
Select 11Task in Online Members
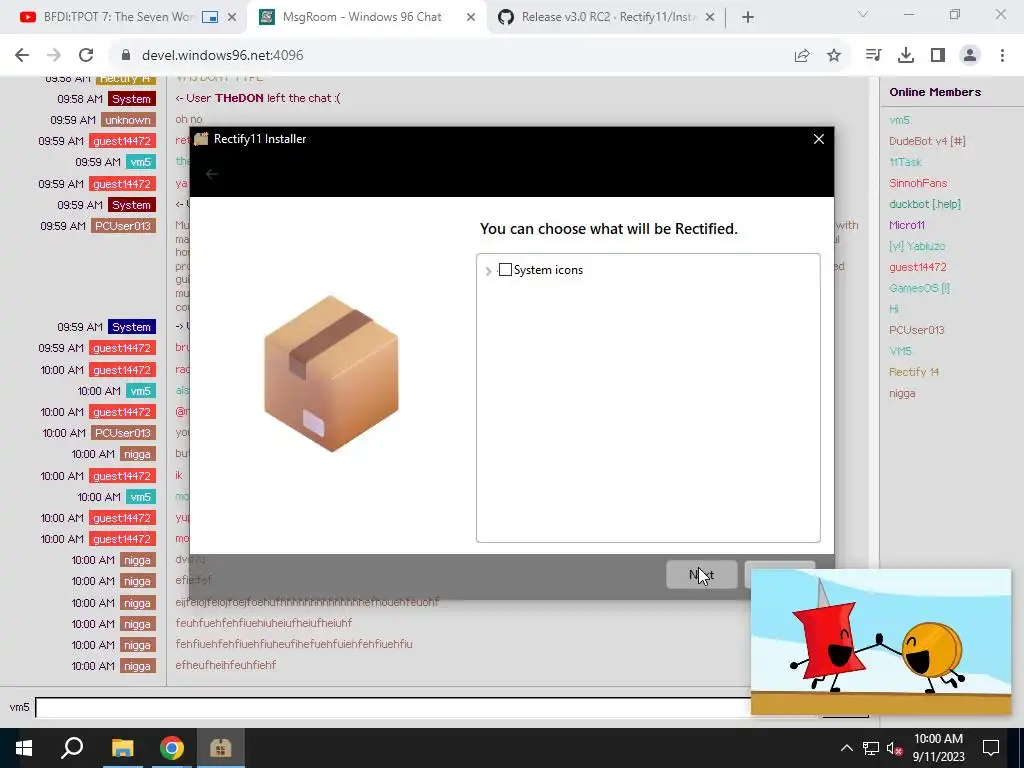[905, 162]
